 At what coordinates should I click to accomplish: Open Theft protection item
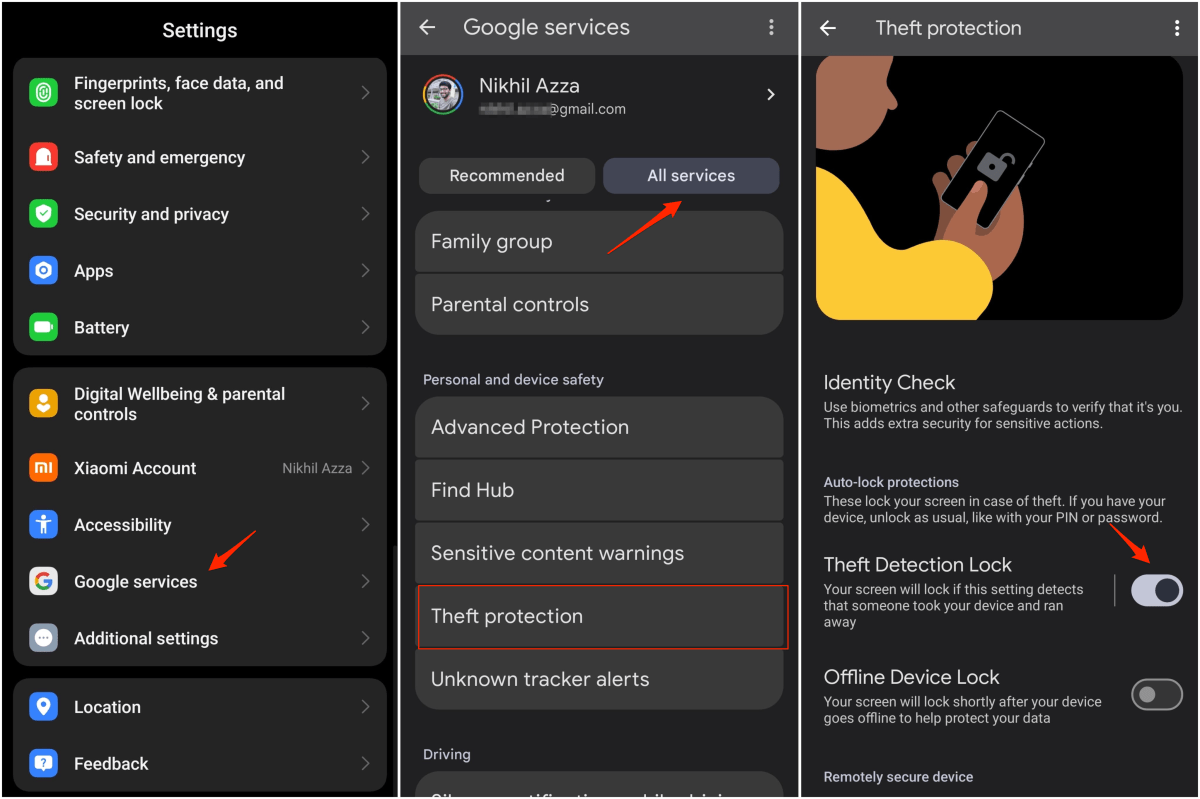click(x=599, y=616)
